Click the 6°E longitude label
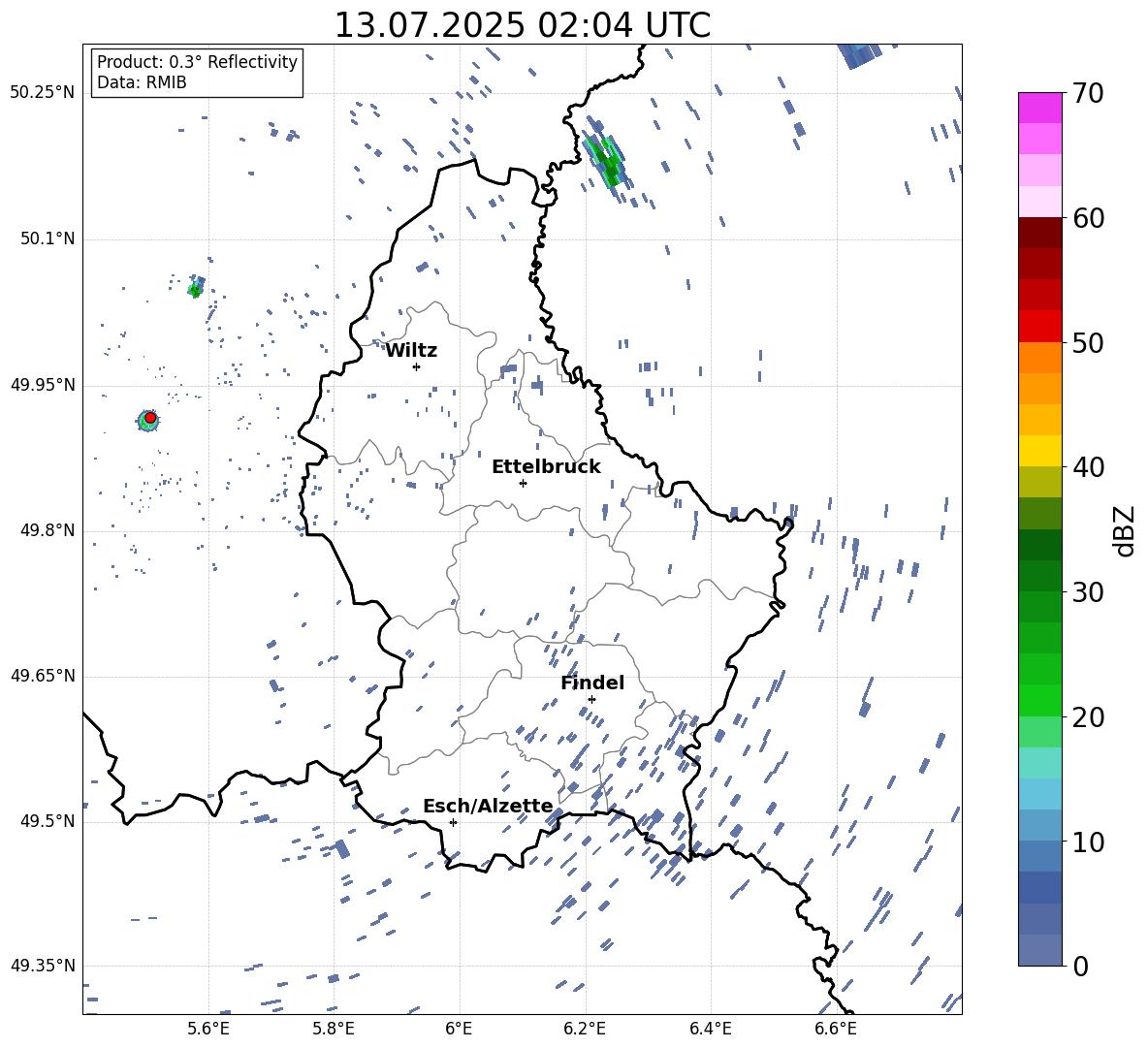Screen dimensions: 1148x1048 tap(459, 1029)
